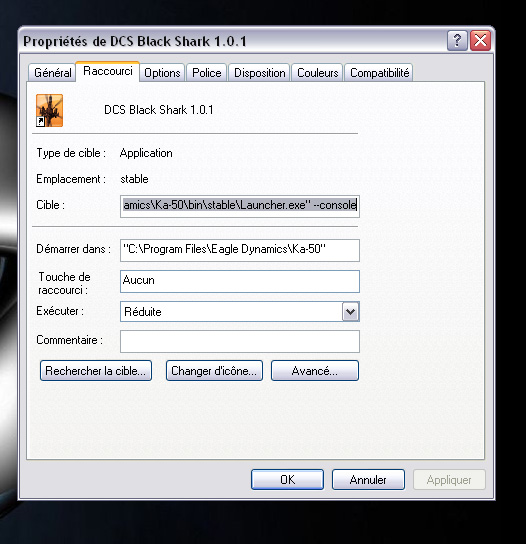Click in the Cible target path field
526x544 pixels.
pyautogui.click(x=240, y=206)
